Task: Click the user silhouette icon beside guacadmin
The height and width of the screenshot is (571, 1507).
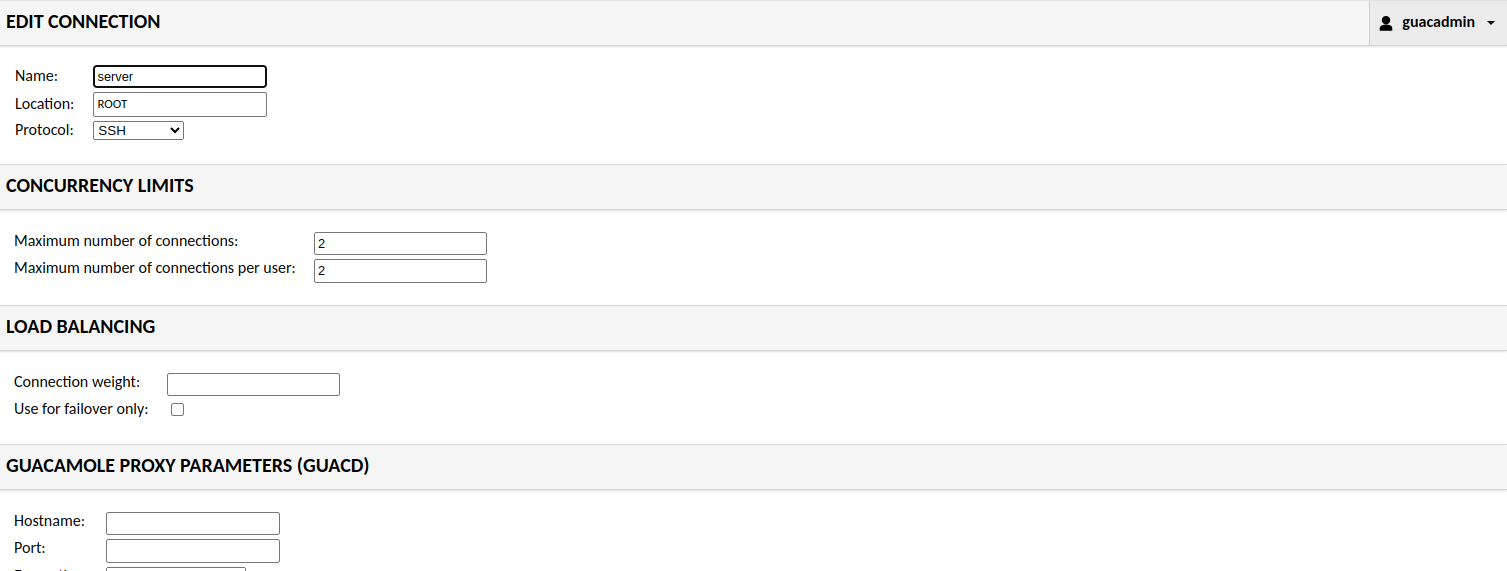Action: click(1386, 23)
